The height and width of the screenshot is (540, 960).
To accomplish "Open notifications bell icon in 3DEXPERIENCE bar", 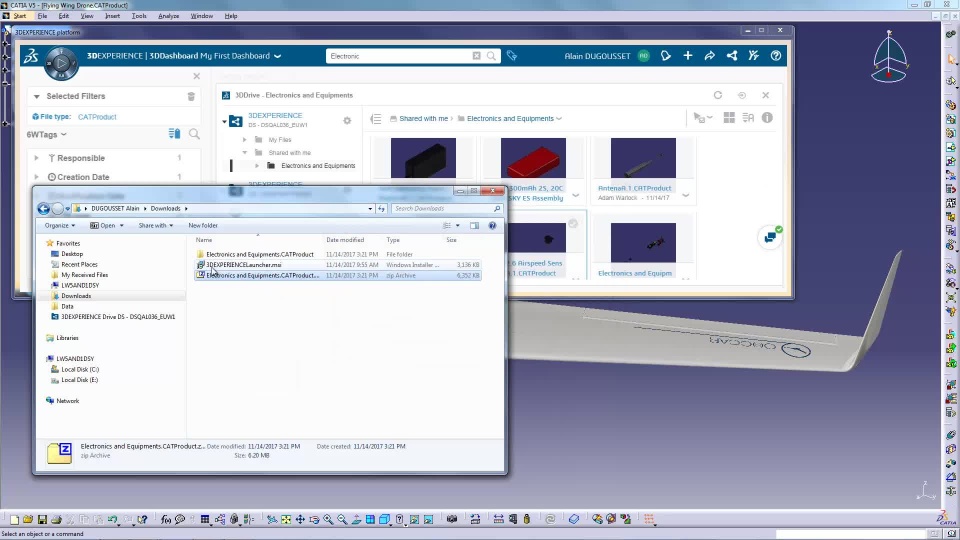I will coord(666,56).
